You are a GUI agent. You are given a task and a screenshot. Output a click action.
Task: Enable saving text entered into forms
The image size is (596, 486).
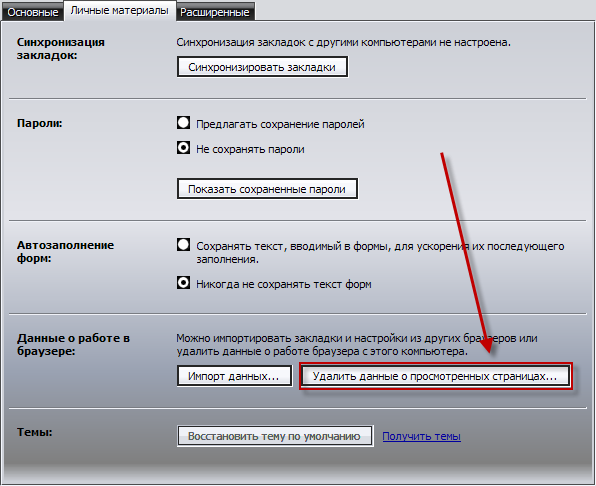[183, 245]
